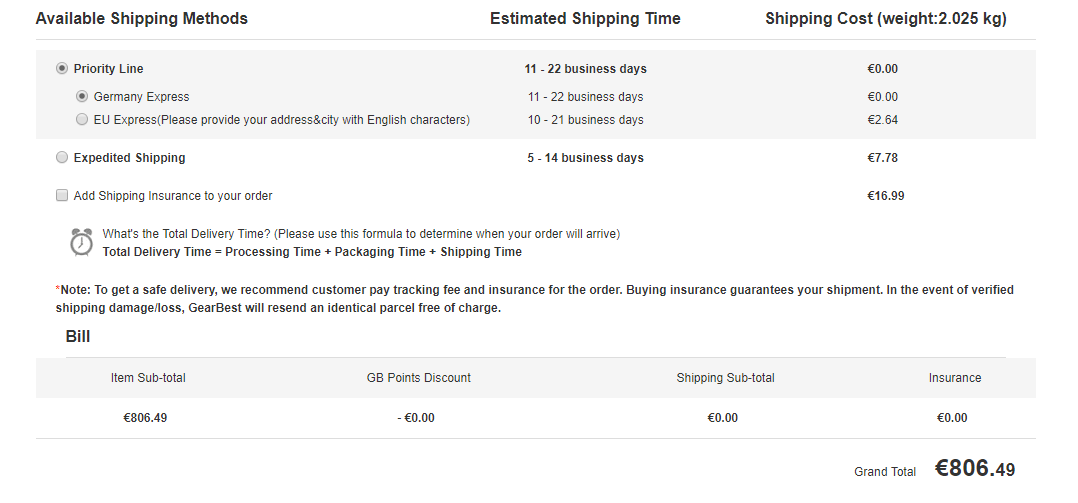This screenshot has height=503, width=1078.
Task: Select the EU Express shipping radio button
Action: pyautogui.click(x=82, y=120)
